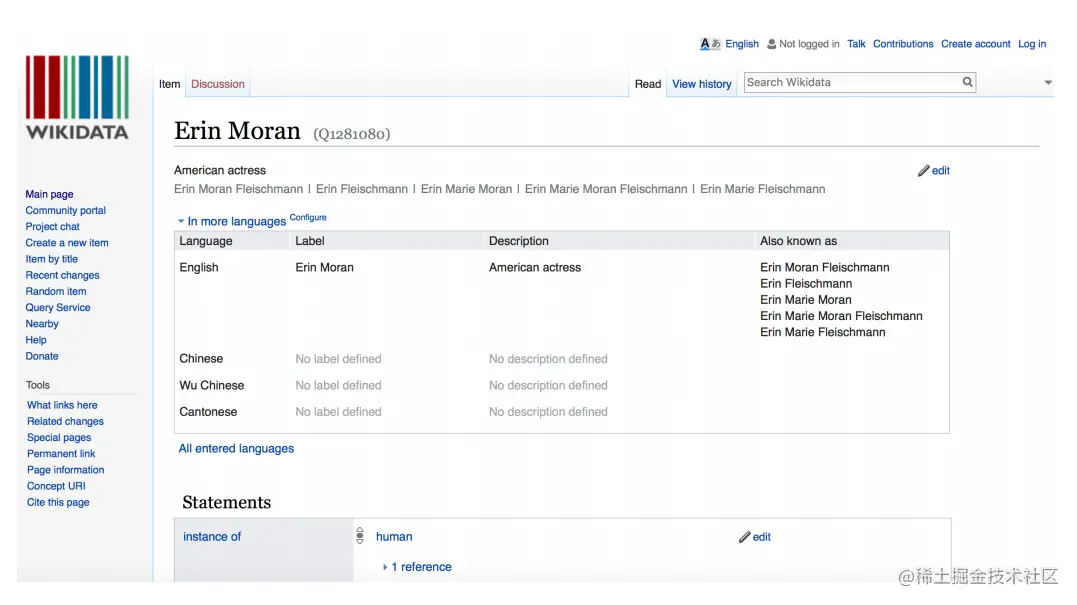Click the Nearby link
The width and height of the screenshot is (1077, 605).
[42, 323]
